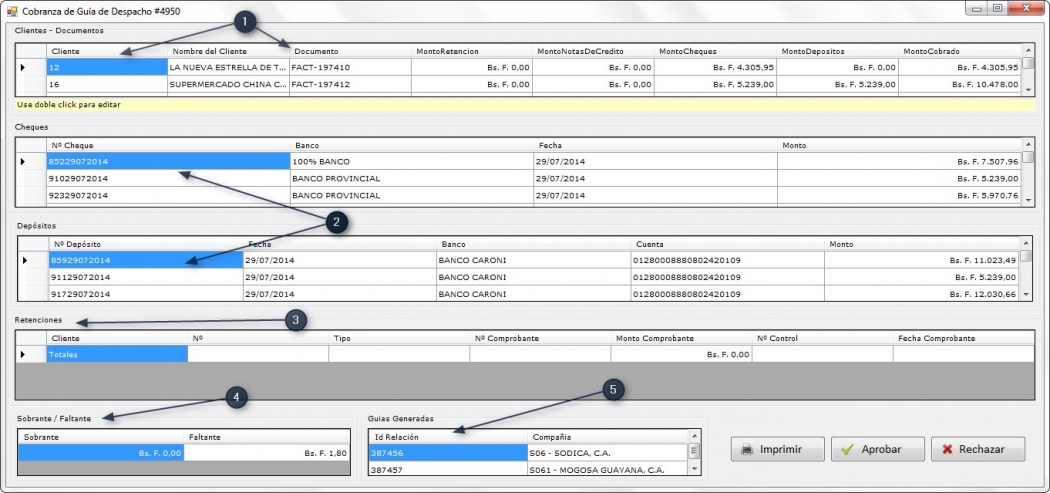Select document FACT-197412
Viewport: 1050px width, 493px height.
[x=350, y=84]
